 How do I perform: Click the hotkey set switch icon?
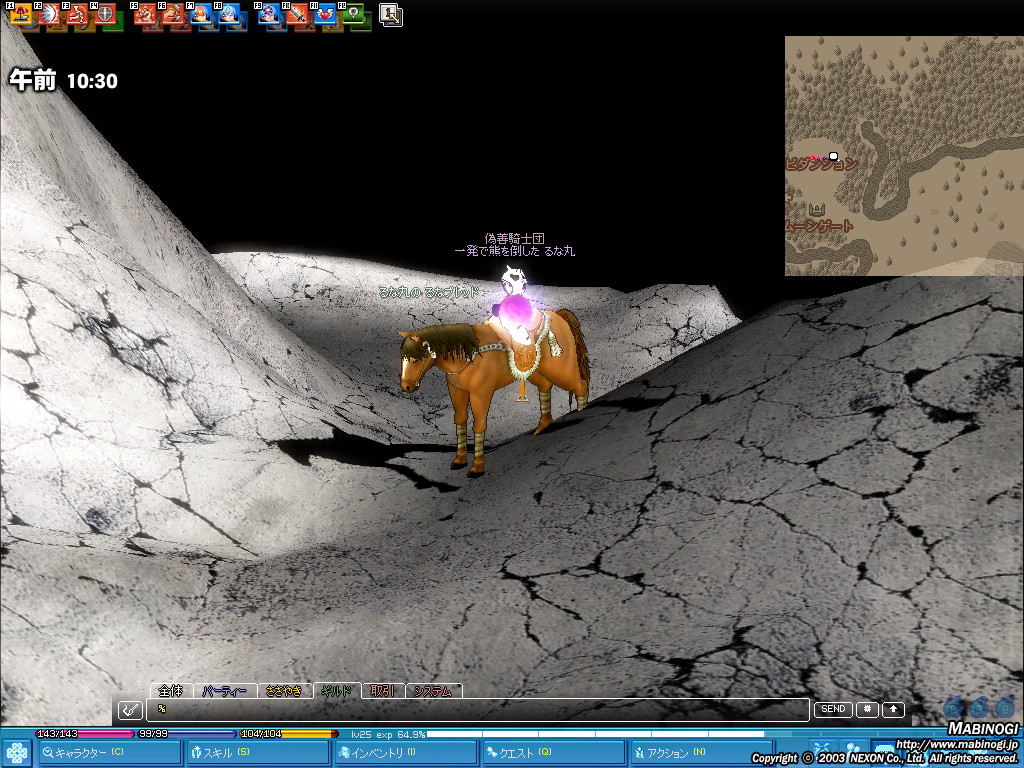click(391, 14)
